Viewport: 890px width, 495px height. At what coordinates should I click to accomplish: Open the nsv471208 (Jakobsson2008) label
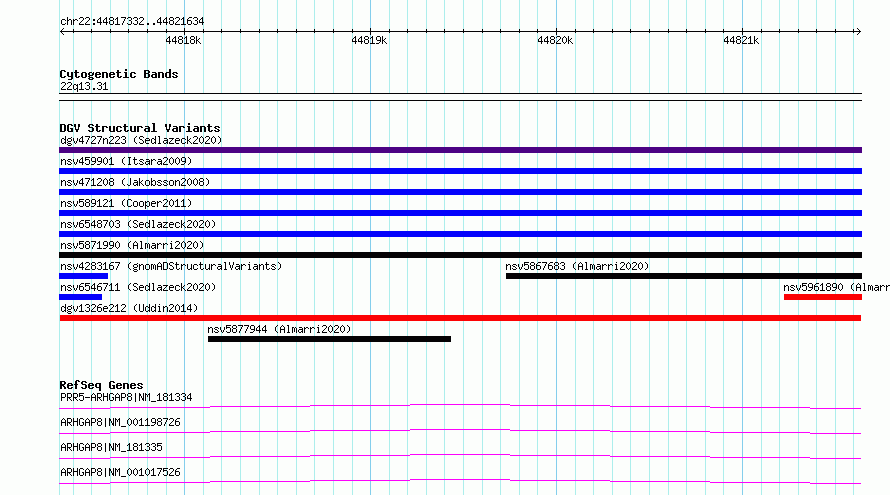pos(135,182)
